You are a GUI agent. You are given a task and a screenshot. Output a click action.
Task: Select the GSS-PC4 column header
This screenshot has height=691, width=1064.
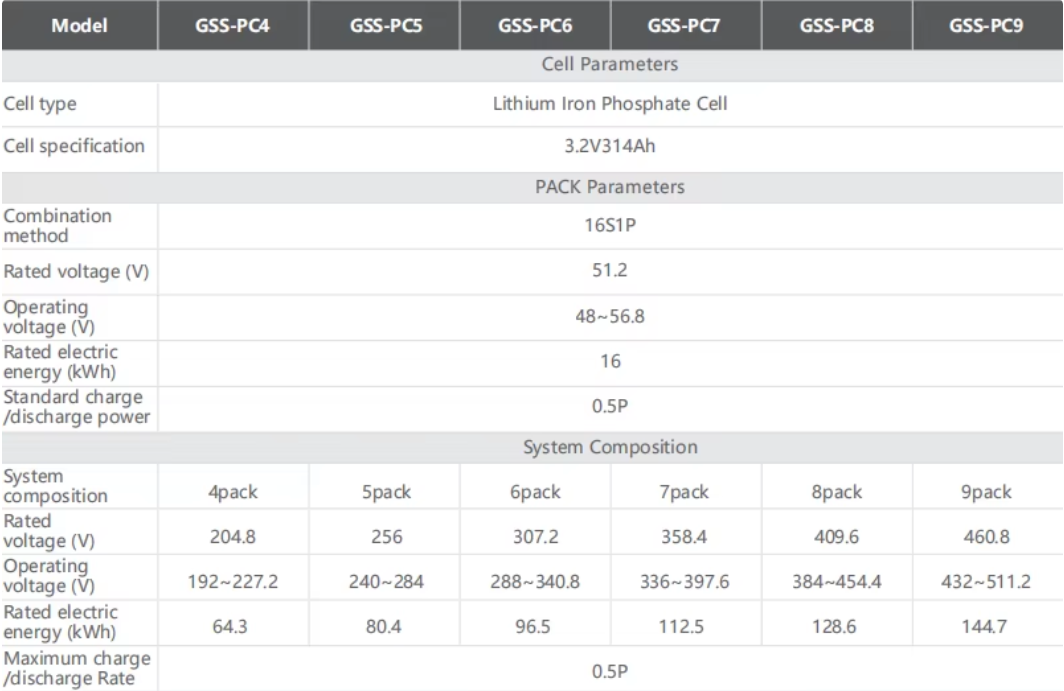[233, 26]
